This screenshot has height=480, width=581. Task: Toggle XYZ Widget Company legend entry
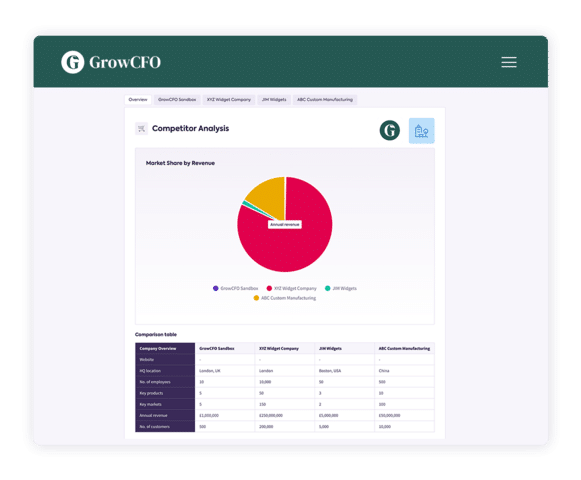[292, 288]
